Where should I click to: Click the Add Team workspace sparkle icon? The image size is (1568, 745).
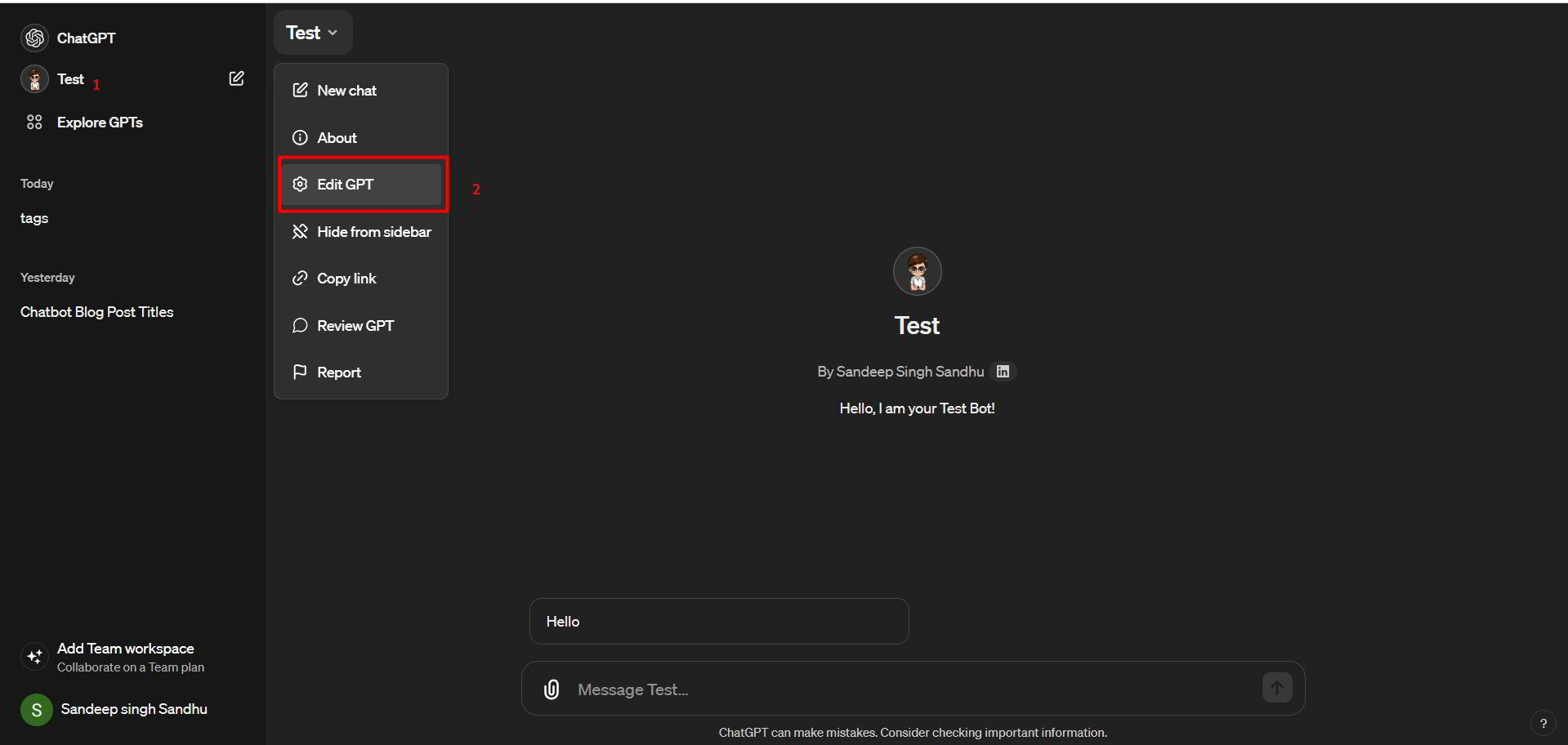[34, 656]
